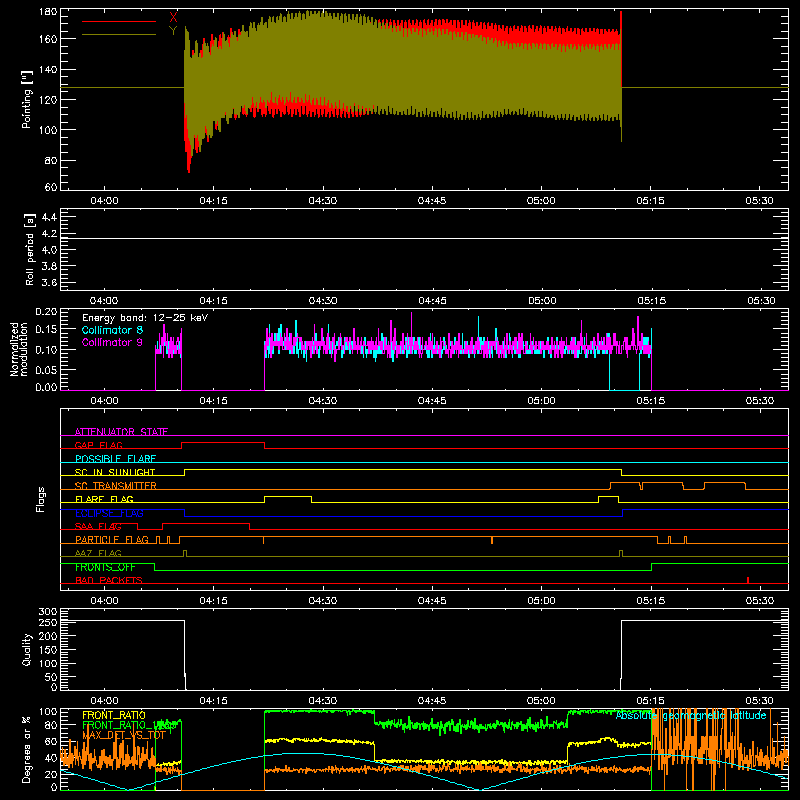Click the 'FRONTS_OFF' flag label
Screen dimensions: 800x800
105,567
